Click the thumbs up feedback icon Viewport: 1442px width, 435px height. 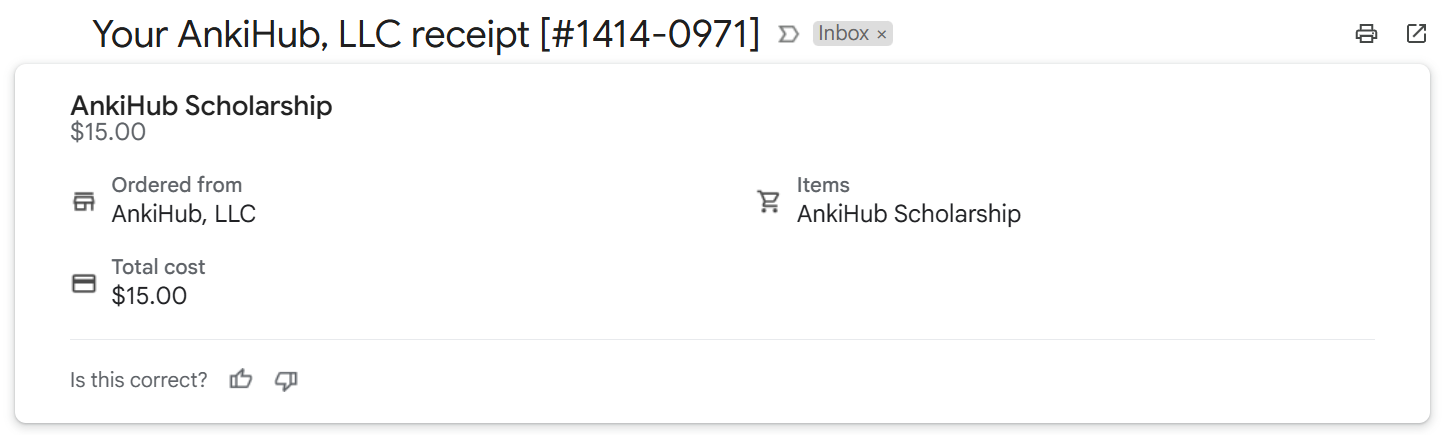(241, 380)
